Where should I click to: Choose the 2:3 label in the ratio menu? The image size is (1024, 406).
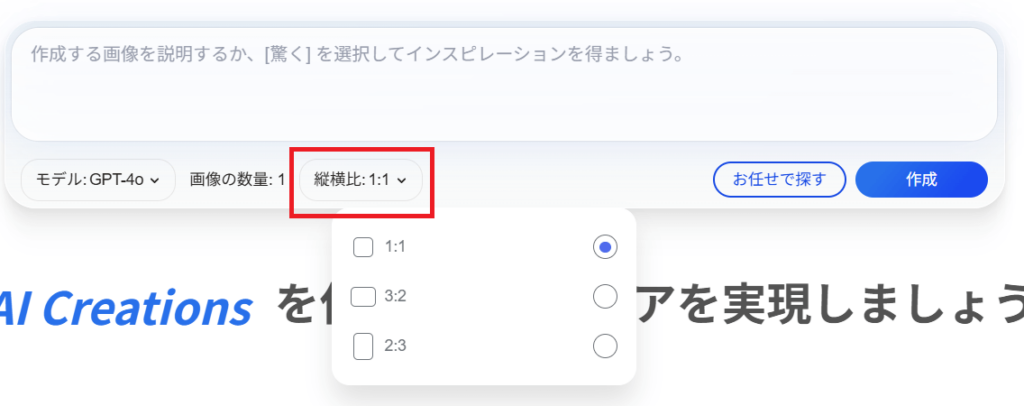coord(396,347)
